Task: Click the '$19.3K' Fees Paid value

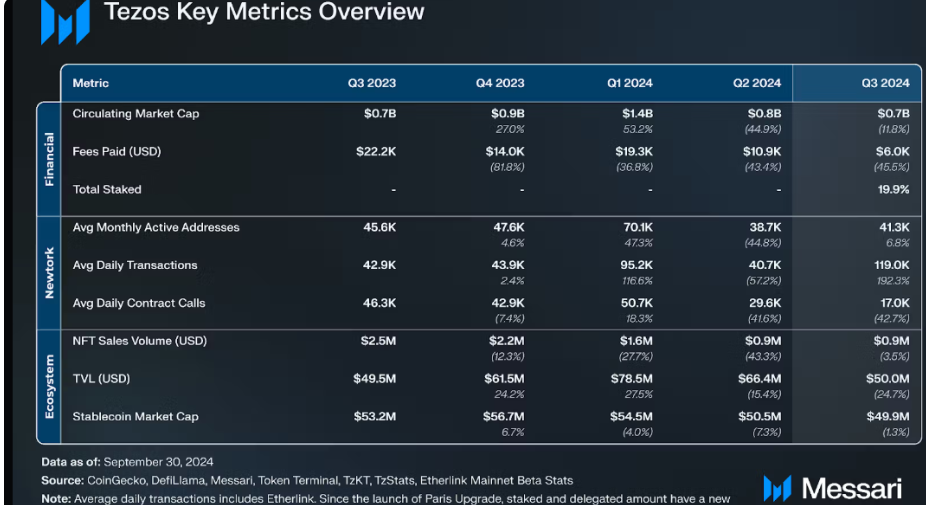Action: pyautogui.click(x=634, y=152)
